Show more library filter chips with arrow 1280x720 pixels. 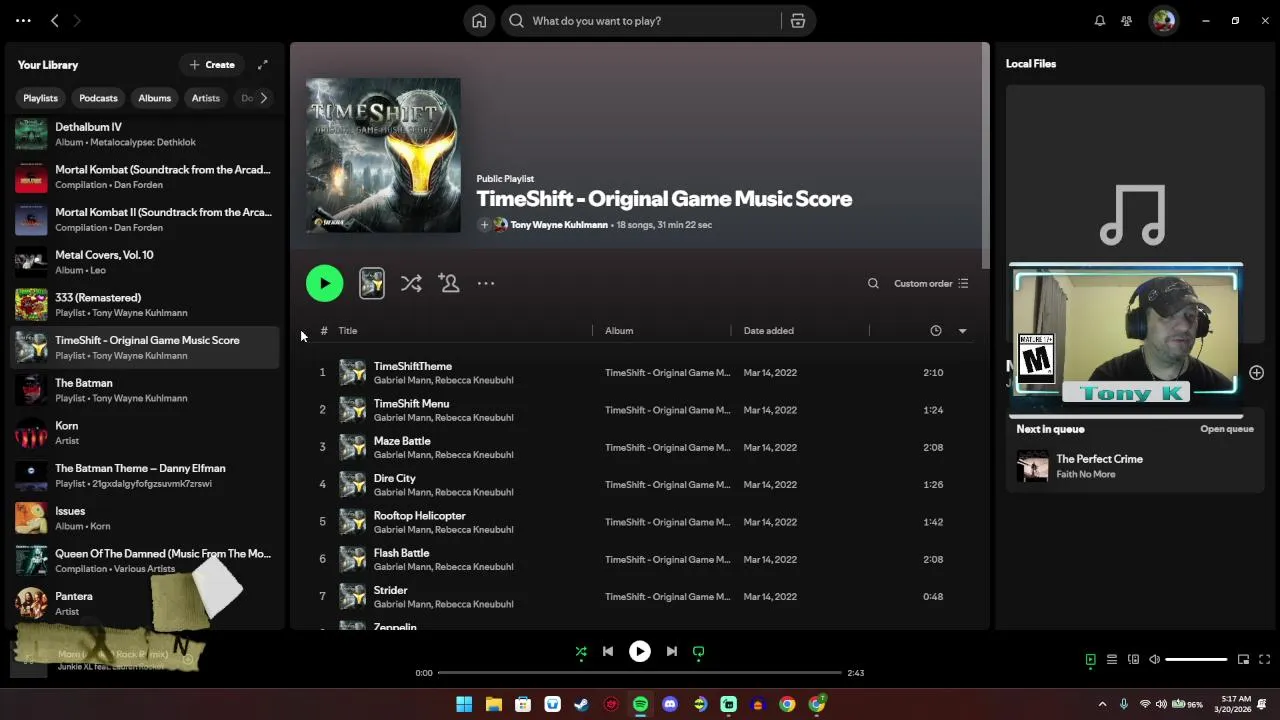pyautogui.click(x=263, y=98)
